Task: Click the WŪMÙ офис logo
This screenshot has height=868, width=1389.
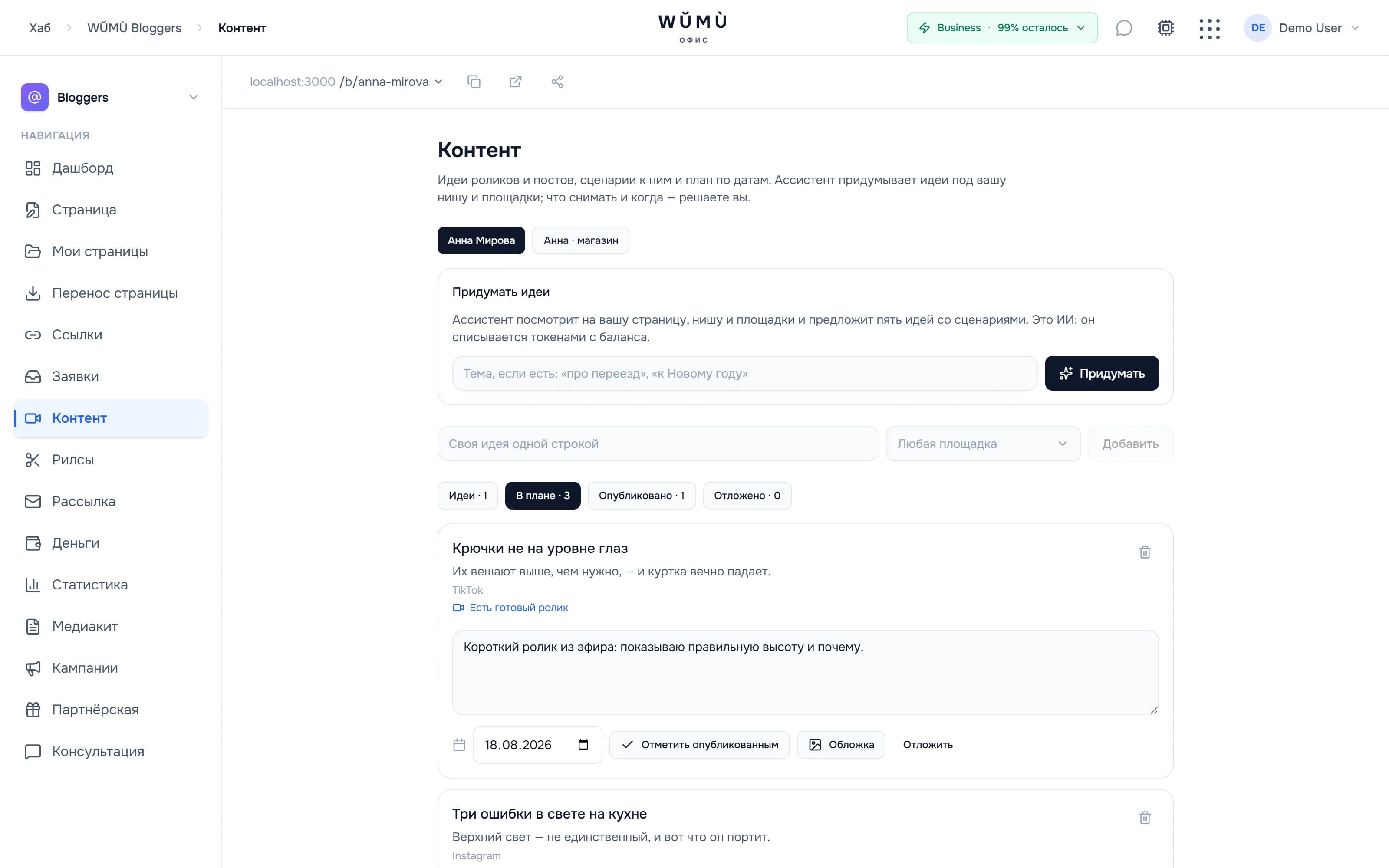Action: [693, 27]
